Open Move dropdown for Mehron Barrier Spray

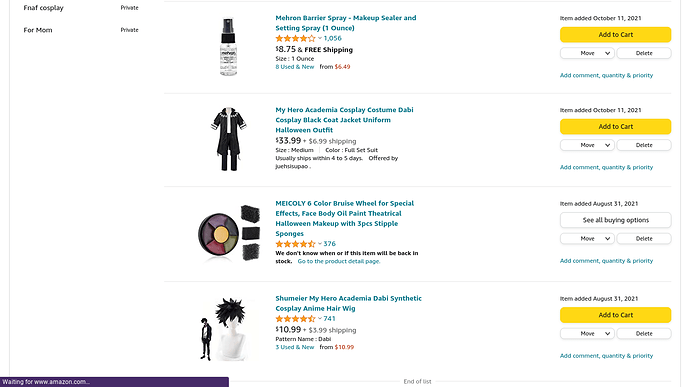coord(587,53)
